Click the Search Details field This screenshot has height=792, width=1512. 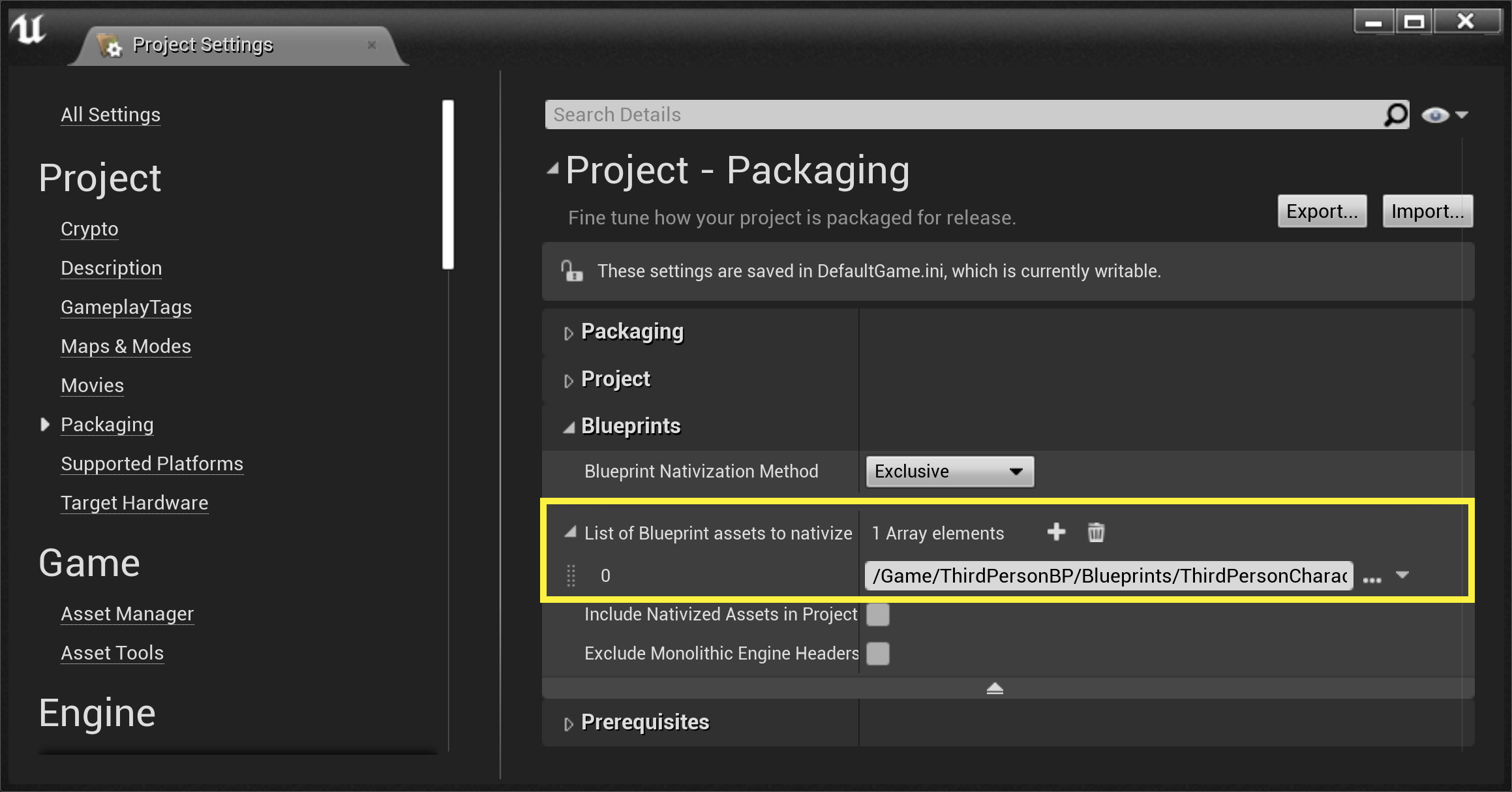[959, 115]
